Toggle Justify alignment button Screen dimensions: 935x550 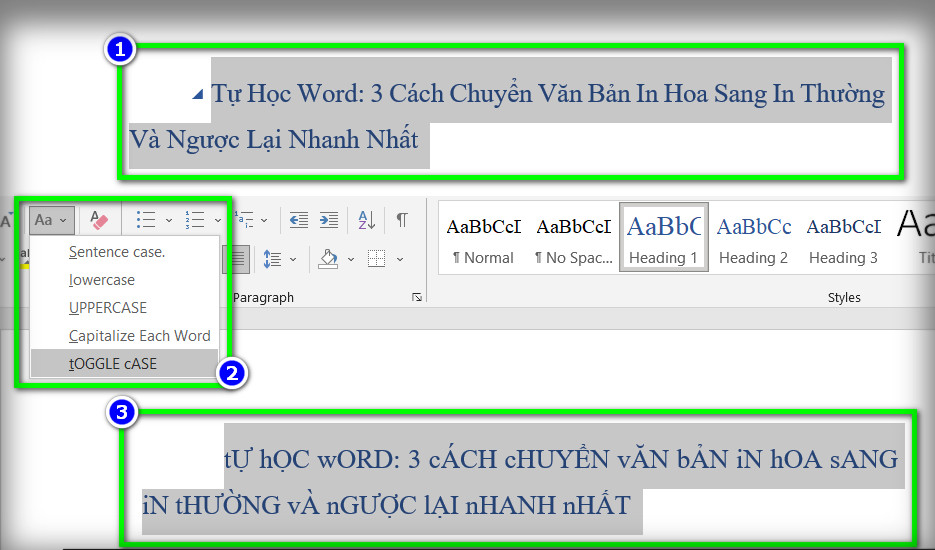237,259
